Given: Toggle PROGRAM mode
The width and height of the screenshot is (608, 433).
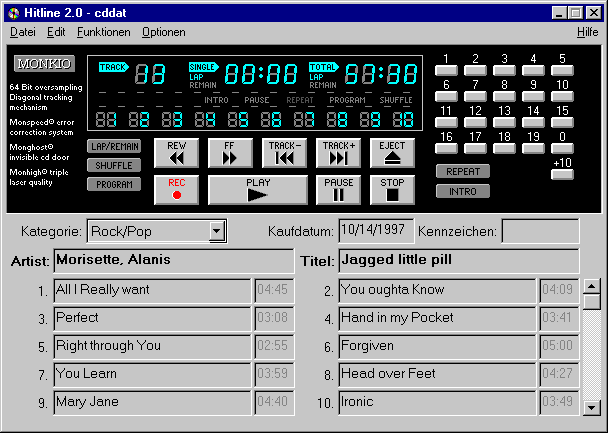Looking at the screenshot, I should 114,185.
